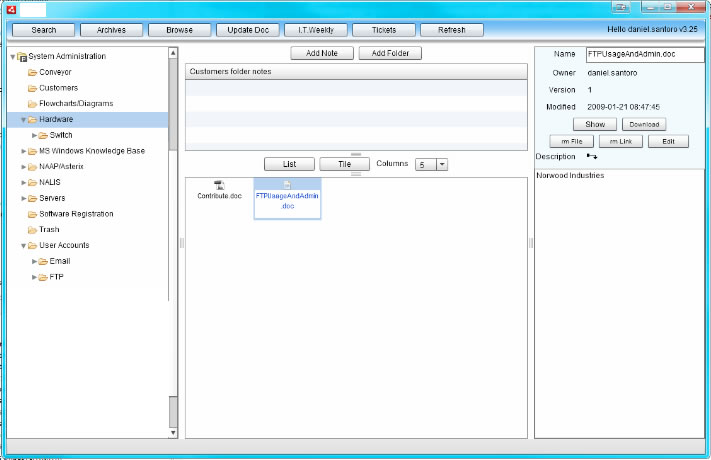
Task: Select the FTPUsageAndAdmin.doc file icon
Action: [287, 185]
